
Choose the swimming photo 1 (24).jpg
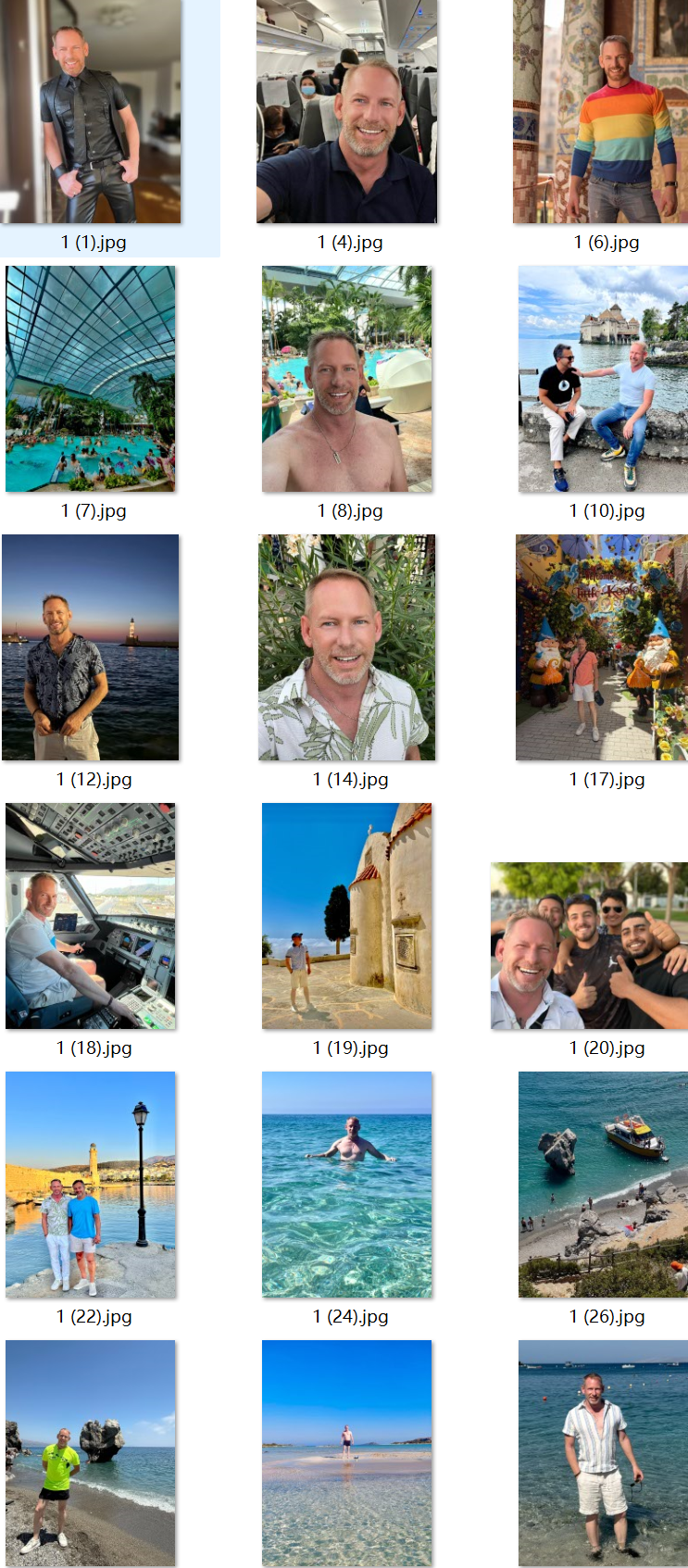pos(346,1185)
